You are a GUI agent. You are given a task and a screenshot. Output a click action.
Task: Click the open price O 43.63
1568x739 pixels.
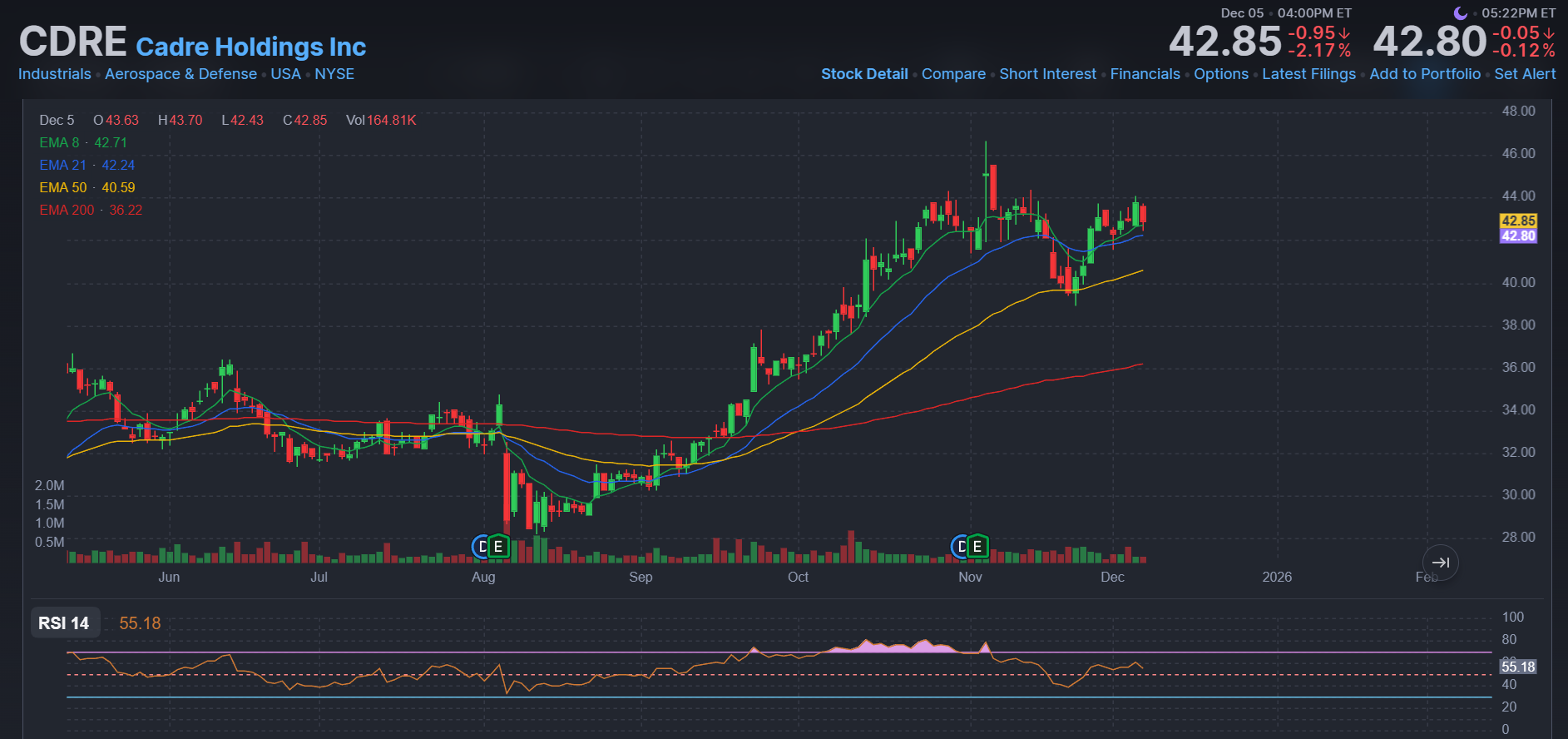(x=116, y=120)
